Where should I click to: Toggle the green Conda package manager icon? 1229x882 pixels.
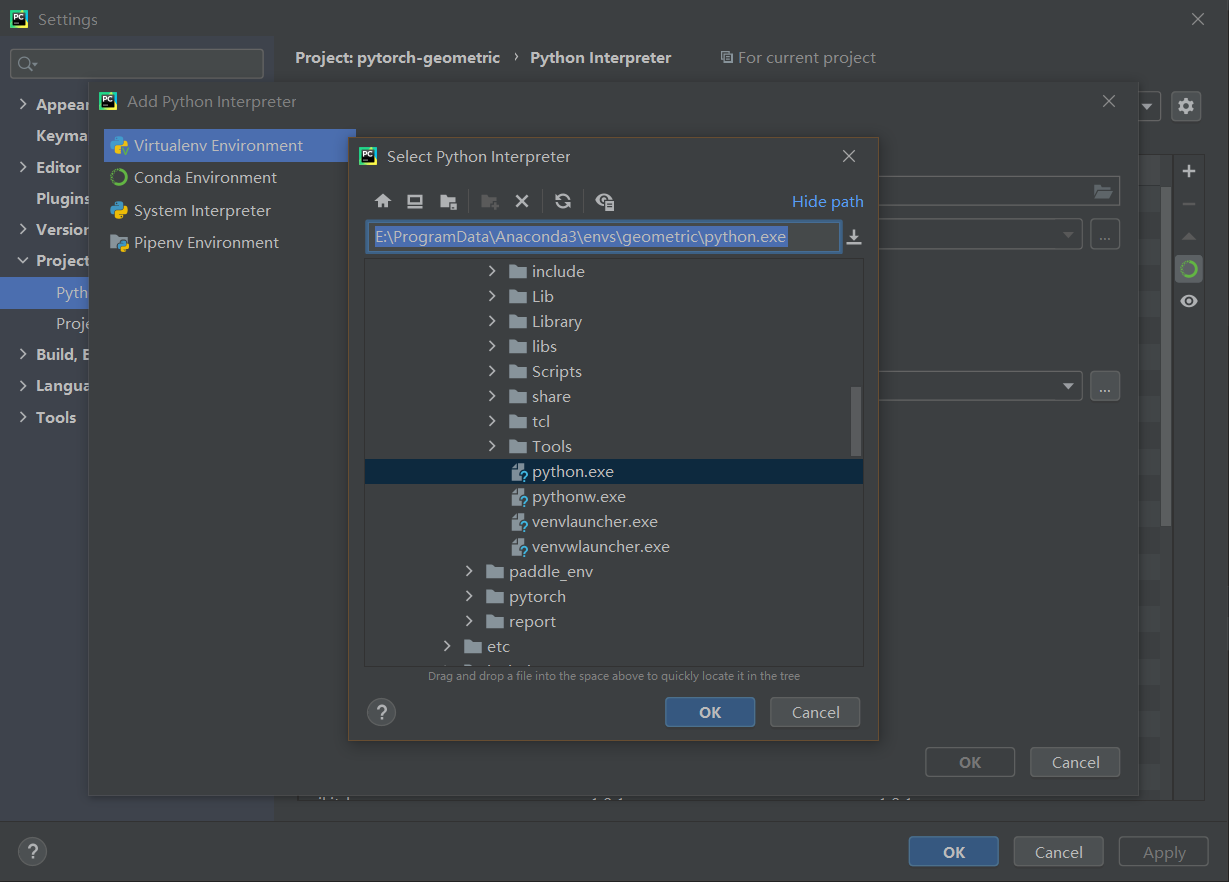click(1188, 268)
